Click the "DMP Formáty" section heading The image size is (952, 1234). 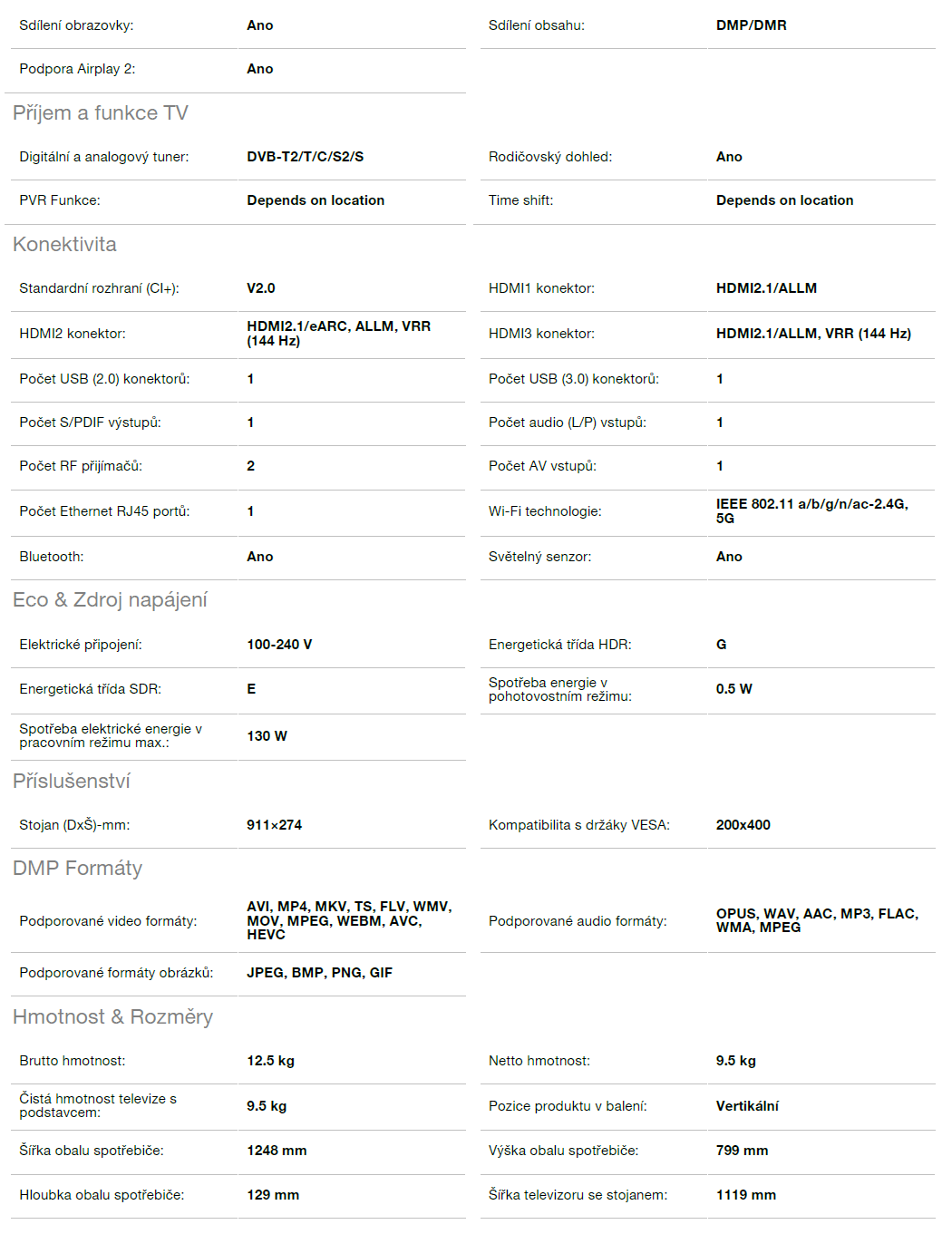(77, 869)
